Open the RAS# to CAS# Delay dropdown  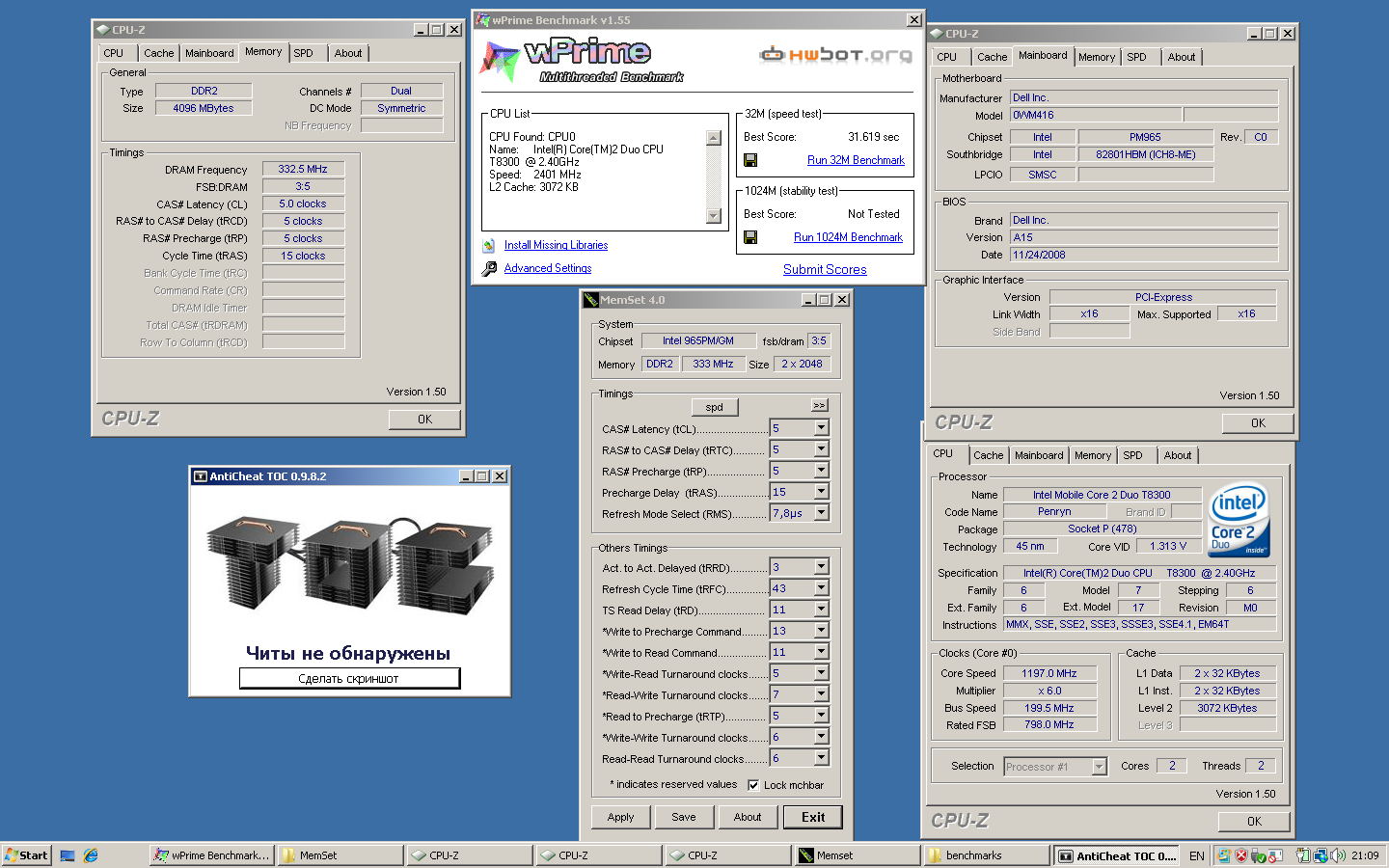pos(821,448)
